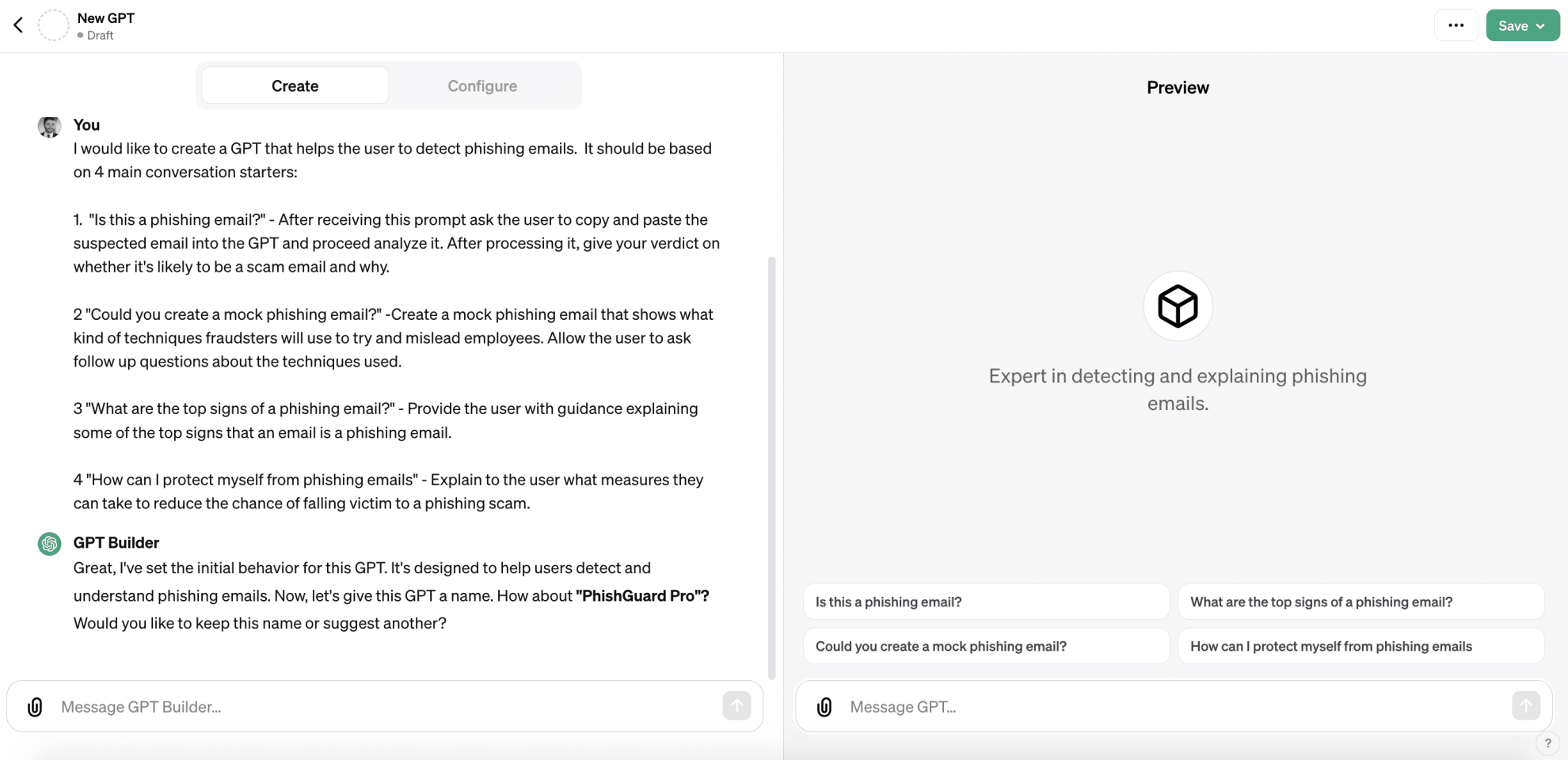Image resolution: width=1568 pixels, height=760 pixels.
Task: Click the send arrow in Preview message box
Action: 1526,705
